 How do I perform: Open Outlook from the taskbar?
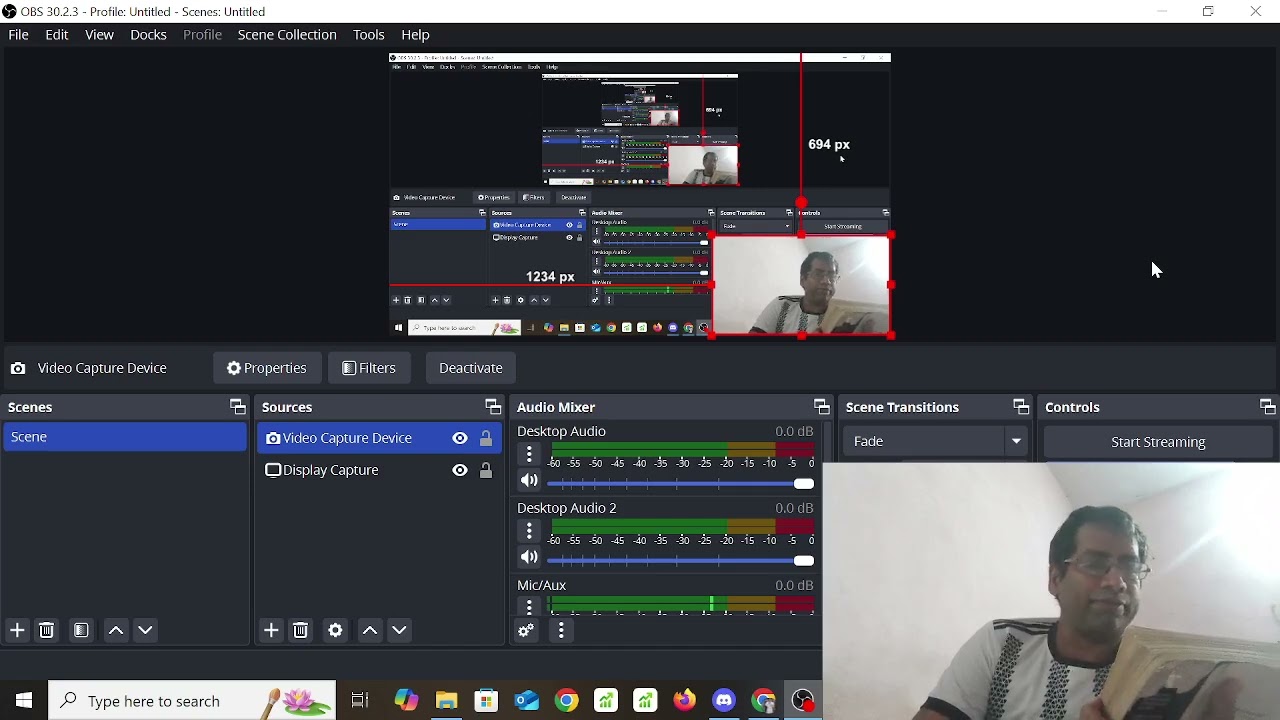click(x=526, y=701)
